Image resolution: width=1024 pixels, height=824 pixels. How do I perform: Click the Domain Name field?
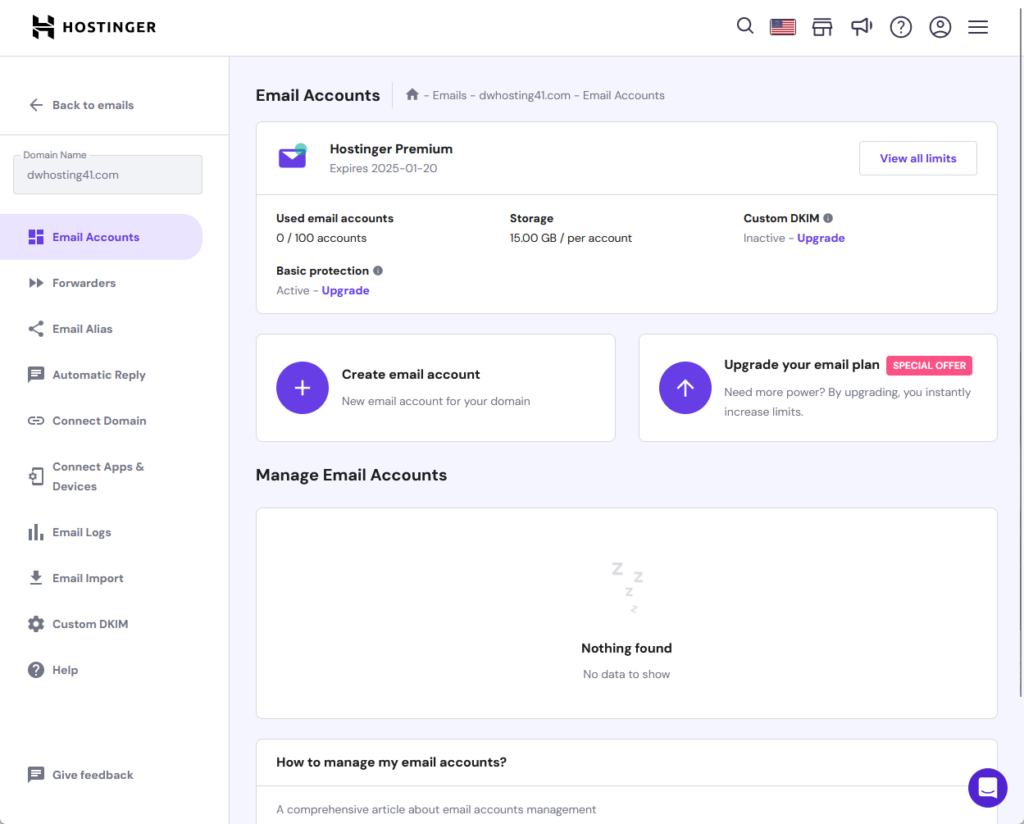click(108, 175)
